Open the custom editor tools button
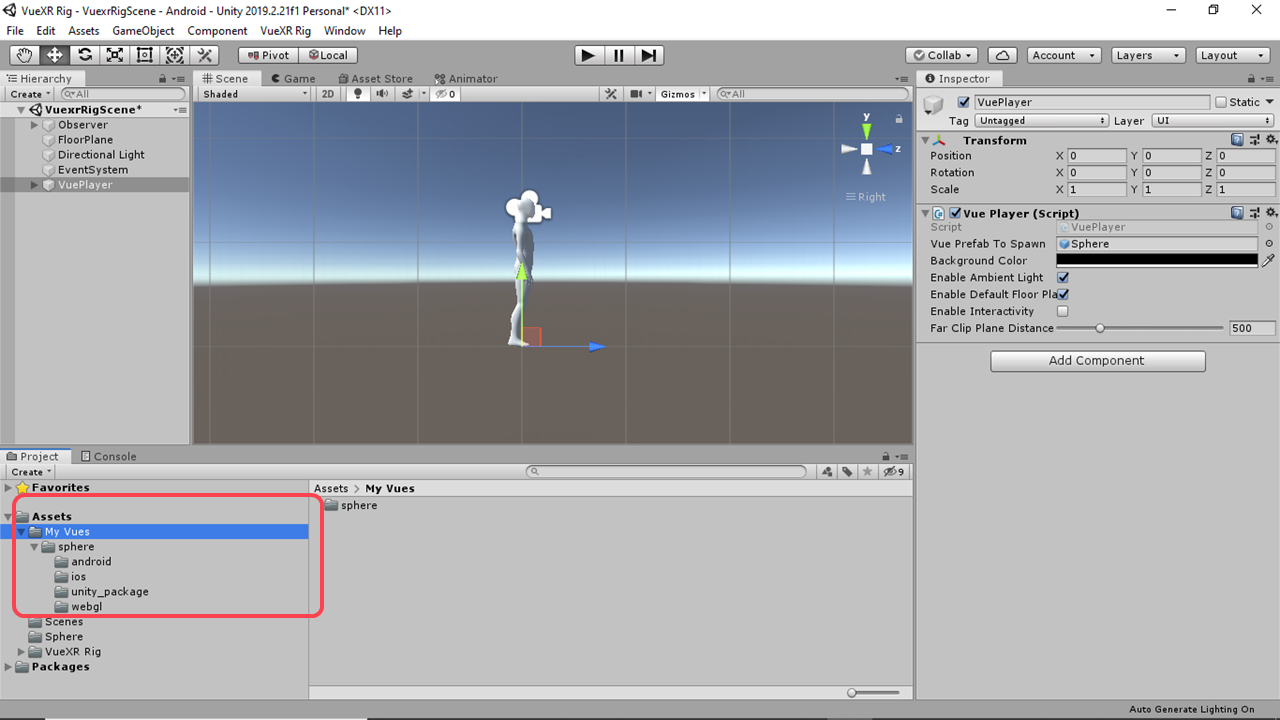 click(205, 55)
